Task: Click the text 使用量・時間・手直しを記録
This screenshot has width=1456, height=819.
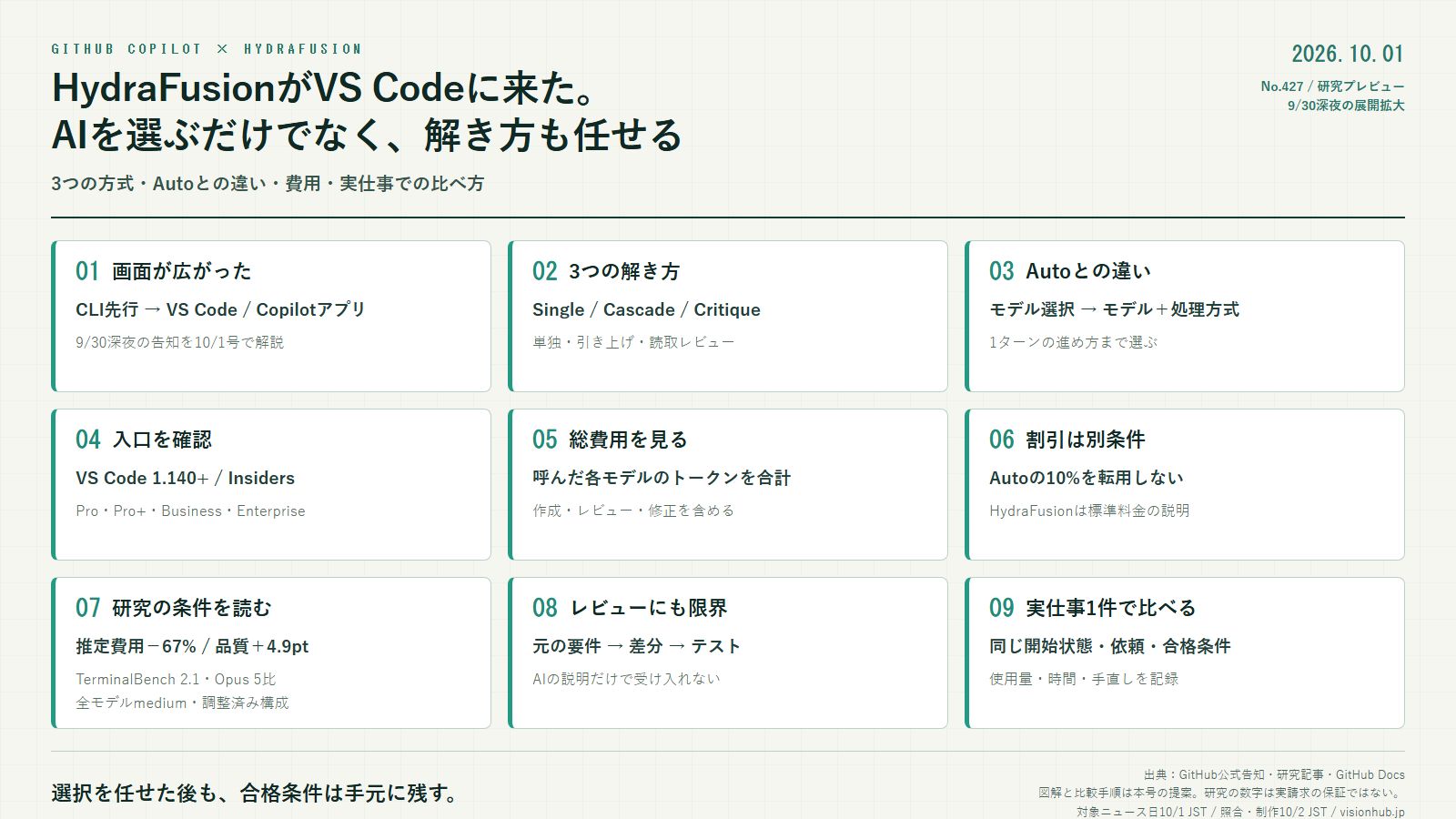Action: (1084, 680)
